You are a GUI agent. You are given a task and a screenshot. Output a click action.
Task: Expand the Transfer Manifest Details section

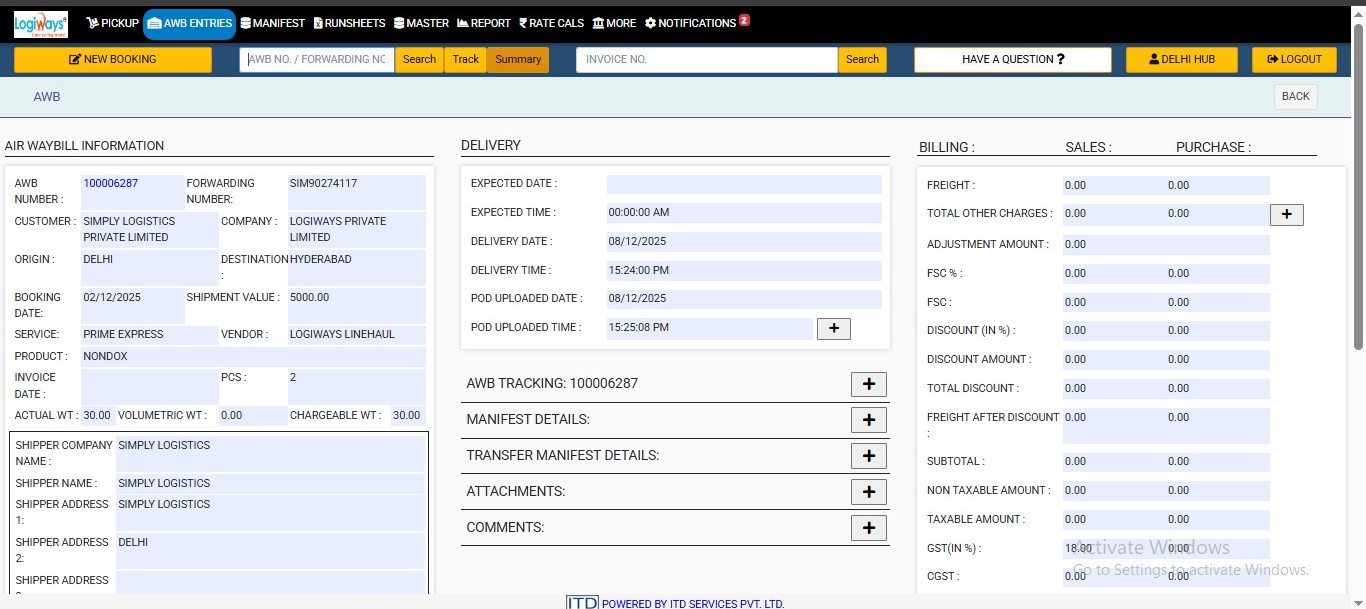[868, 456]
